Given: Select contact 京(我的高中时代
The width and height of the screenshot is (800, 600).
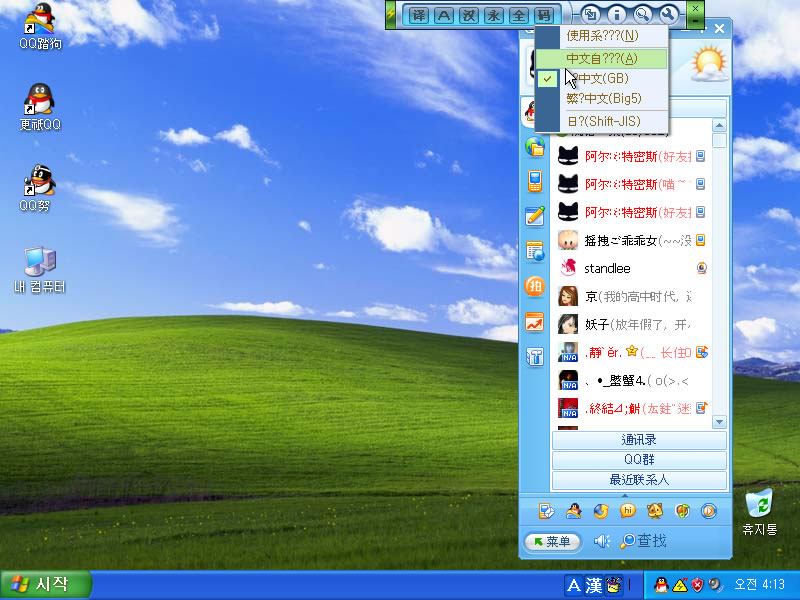Looking at the screenshot, I should click(x=632, y=296).
